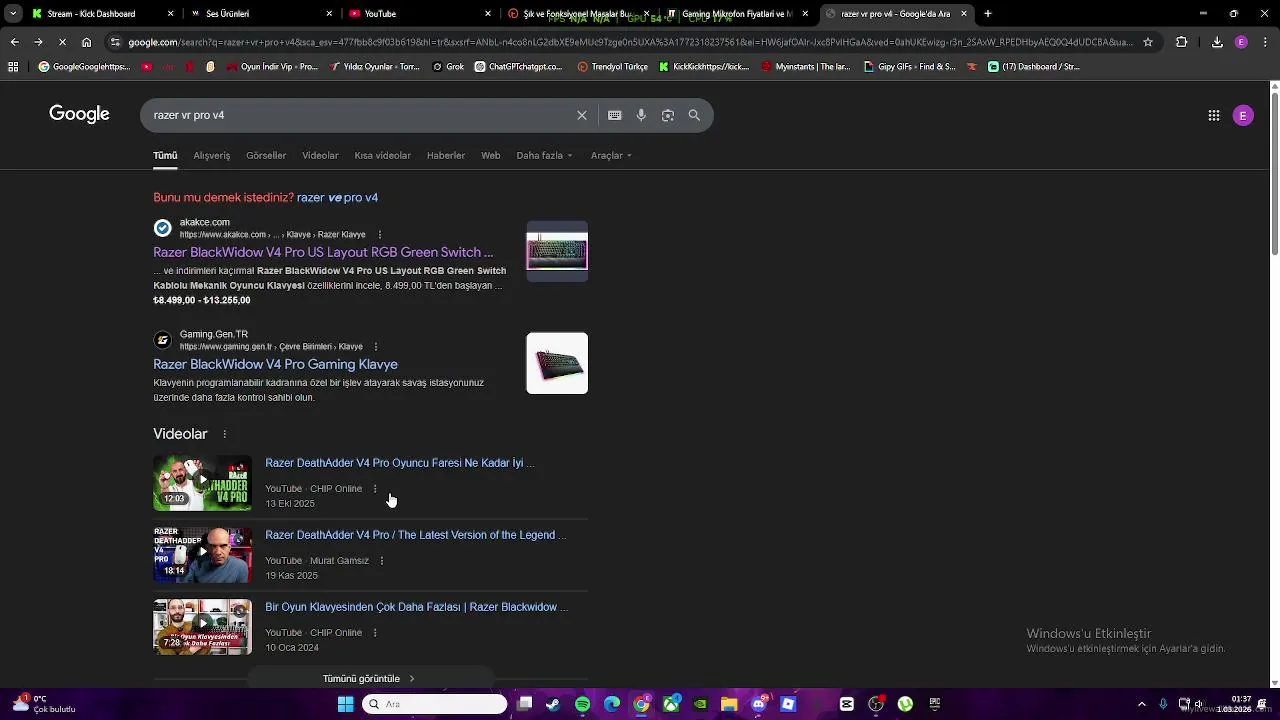Go back to the previous page
The width and height of the screenshot is (1280, 720).
click(x=14, y=42)
